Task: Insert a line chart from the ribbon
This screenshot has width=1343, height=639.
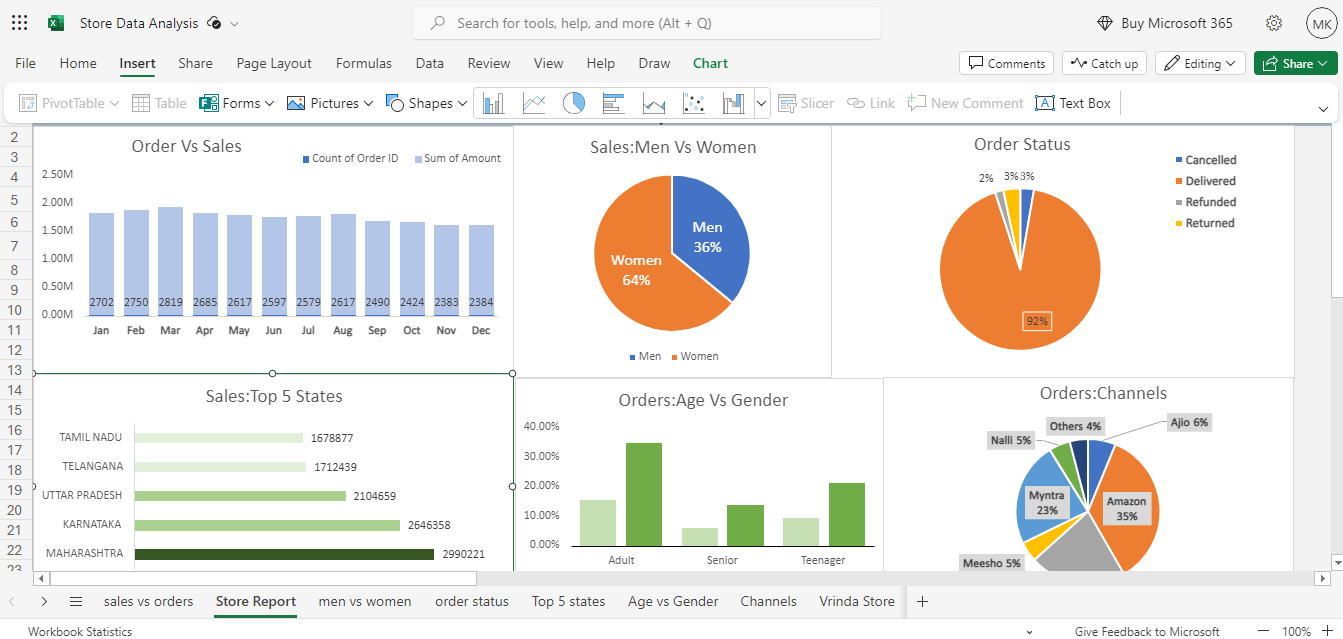Action: [534, 103]
